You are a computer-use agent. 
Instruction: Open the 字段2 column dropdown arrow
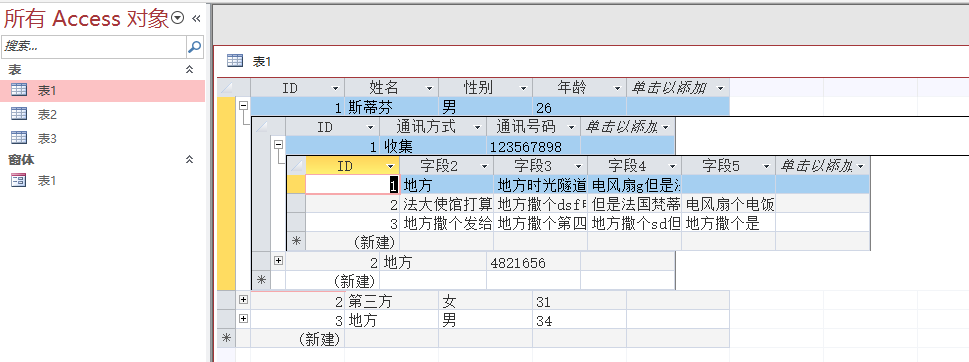click(x=484, y=166)
